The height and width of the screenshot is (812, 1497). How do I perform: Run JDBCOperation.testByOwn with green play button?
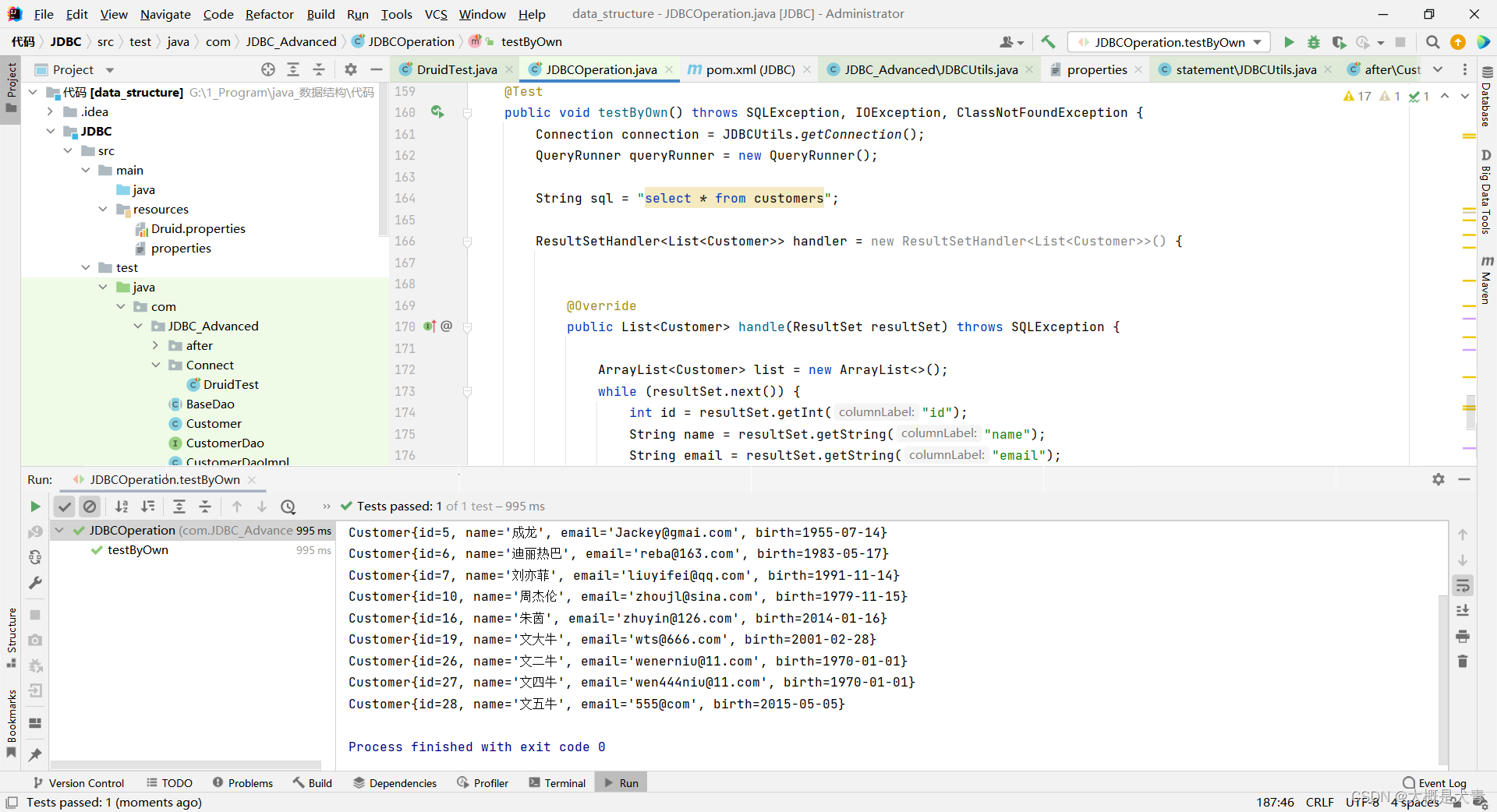[1289, 42]
